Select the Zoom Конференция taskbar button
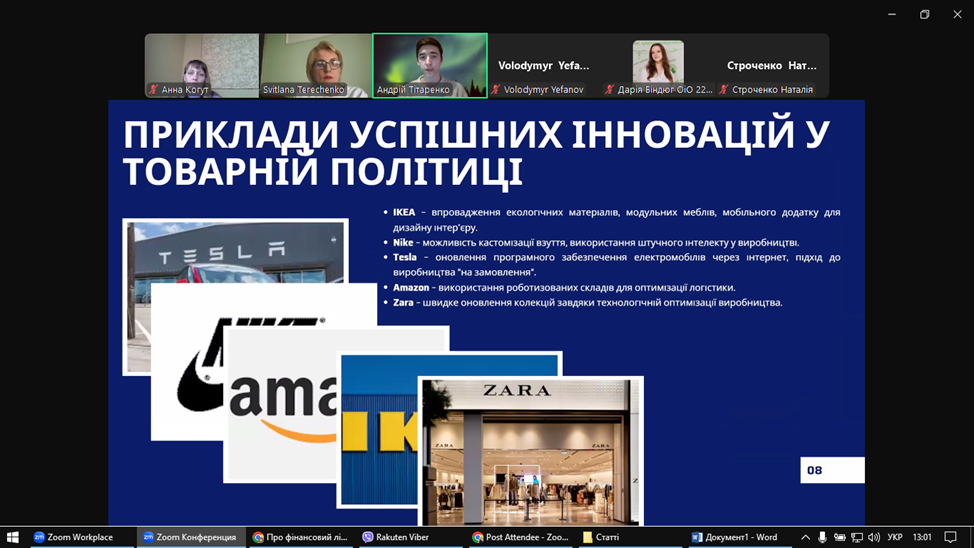This screenshot has height=548, width=974. point(190,537)
